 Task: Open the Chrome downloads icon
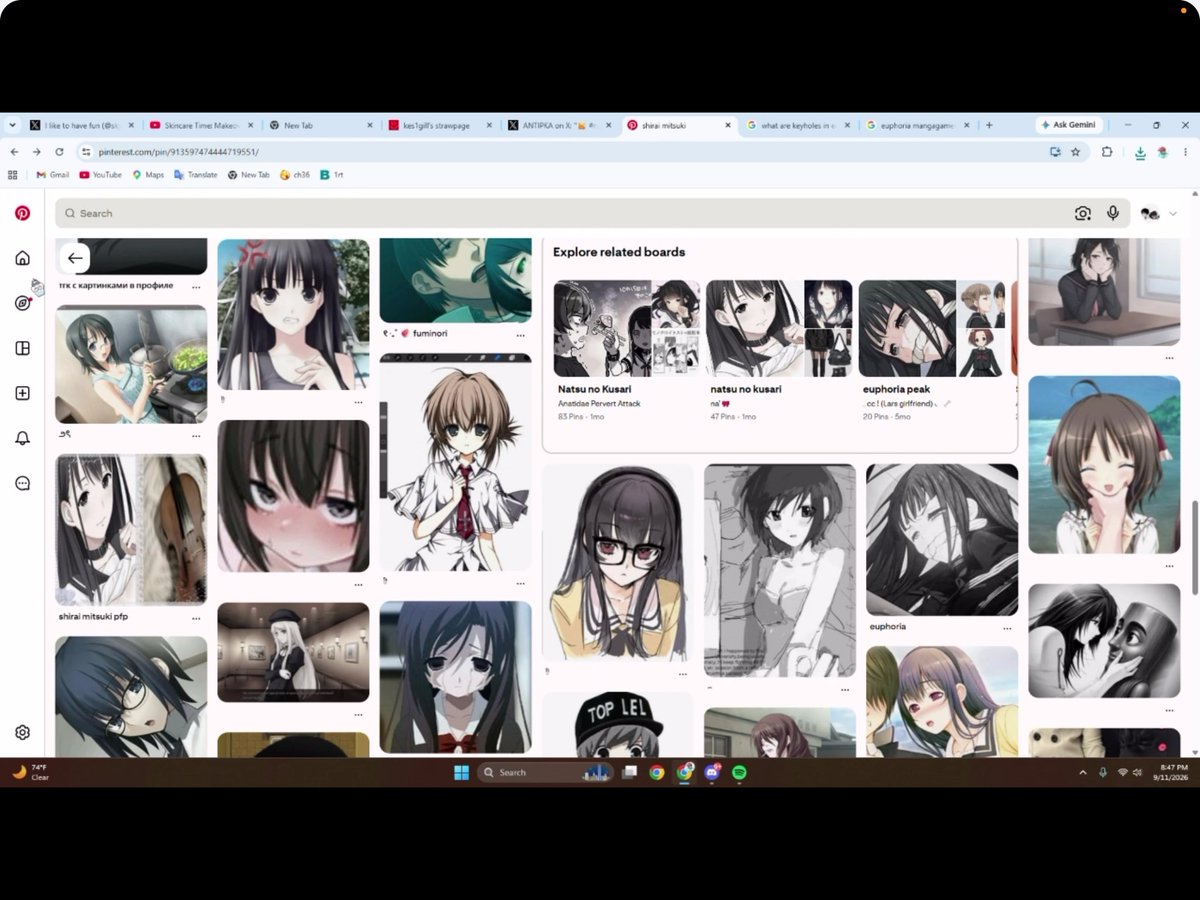(1140, 152)
